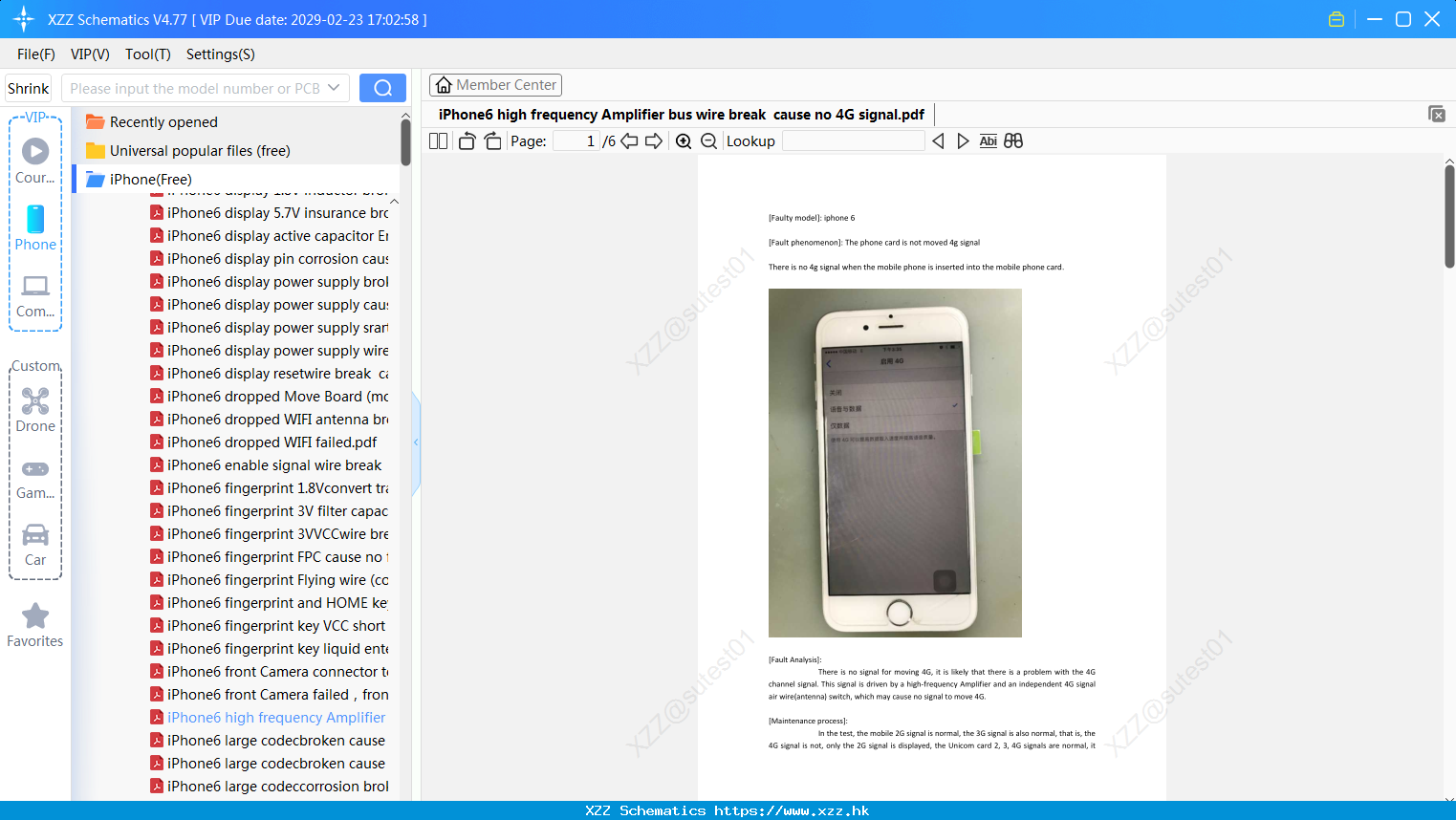This screenshot has height=820, width=1456.
Task: Open iPhone6 fingerprint Flying wire file
Action: click(x=270, y=580)
